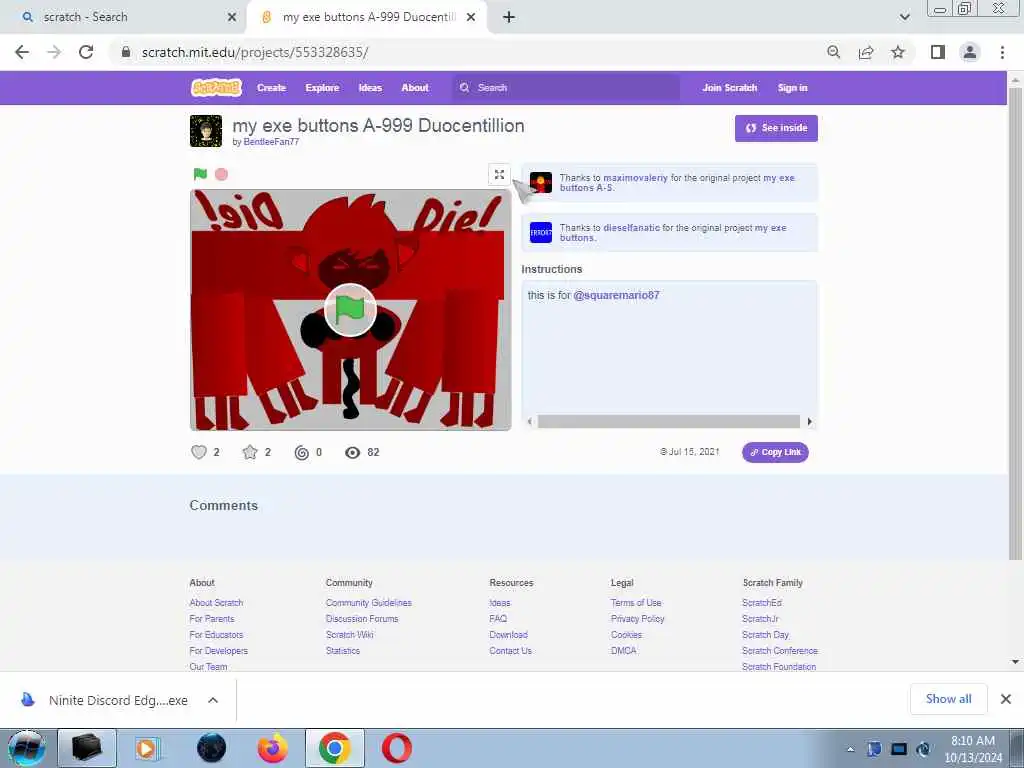Toggle the browser side panel
This screenshot has height=768, width=1024.
tap(938, 52)
